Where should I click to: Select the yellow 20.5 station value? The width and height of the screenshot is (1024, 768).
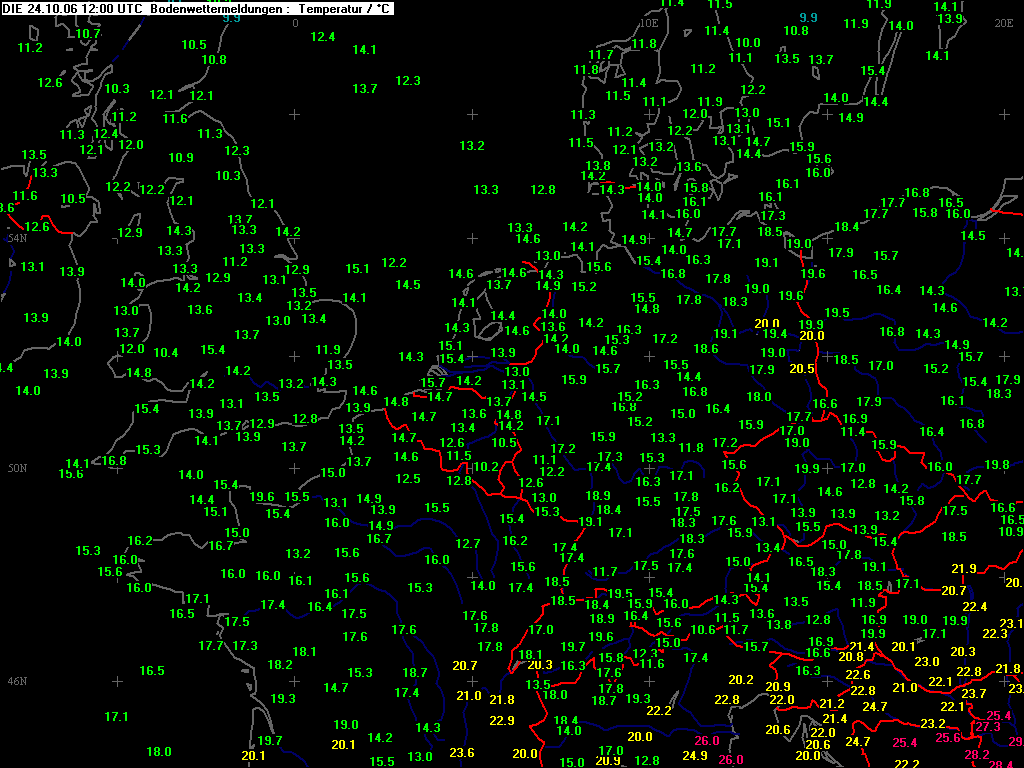click(x=802, y=368)
